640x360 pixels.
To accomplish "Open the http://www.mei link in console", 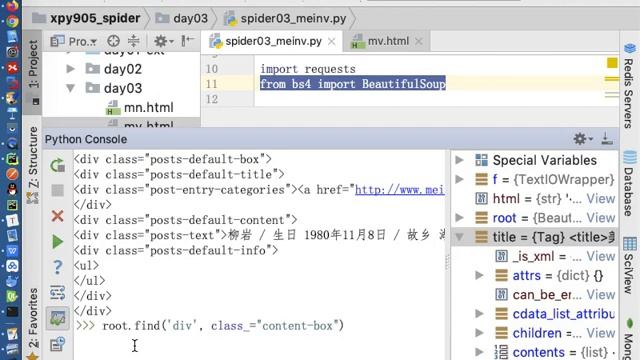I will (400, 190).
